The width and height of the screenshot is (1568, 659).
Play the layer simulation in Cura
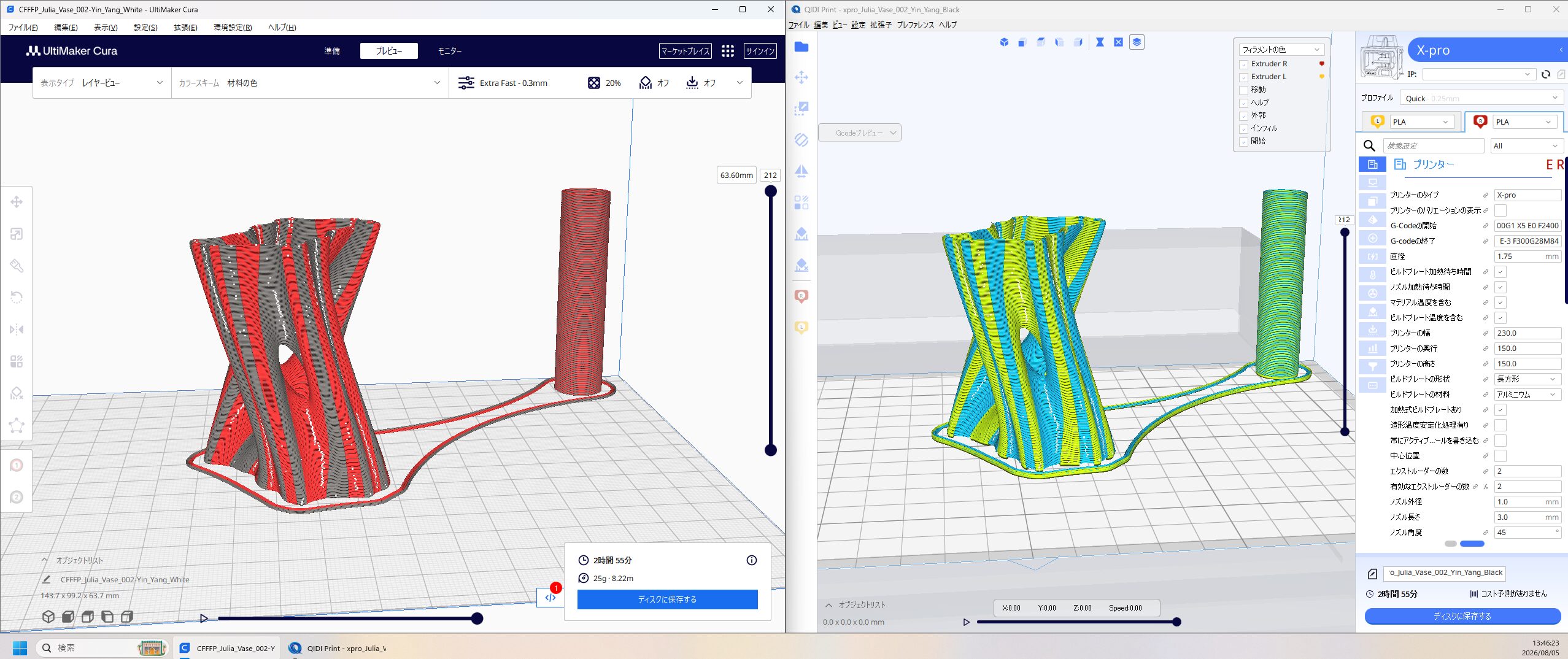click(x=204, y=619)
